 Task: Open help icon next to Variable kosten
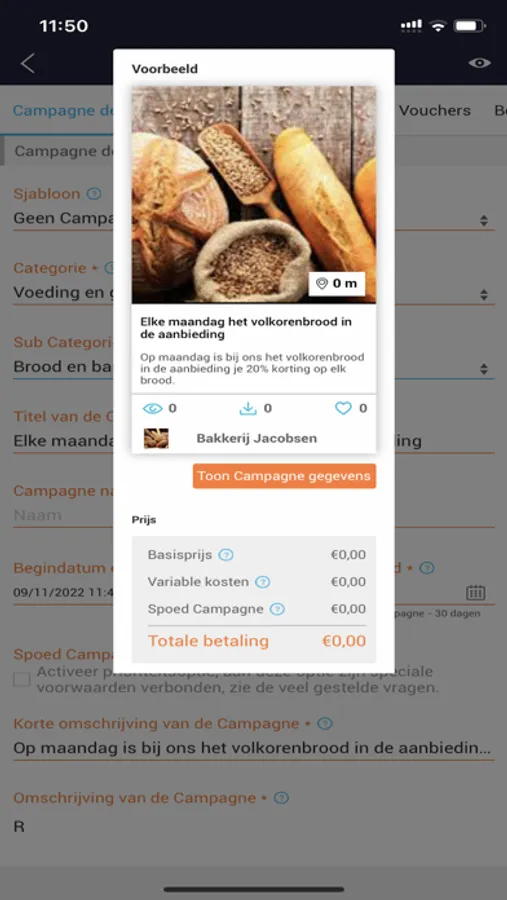point(262,582)
